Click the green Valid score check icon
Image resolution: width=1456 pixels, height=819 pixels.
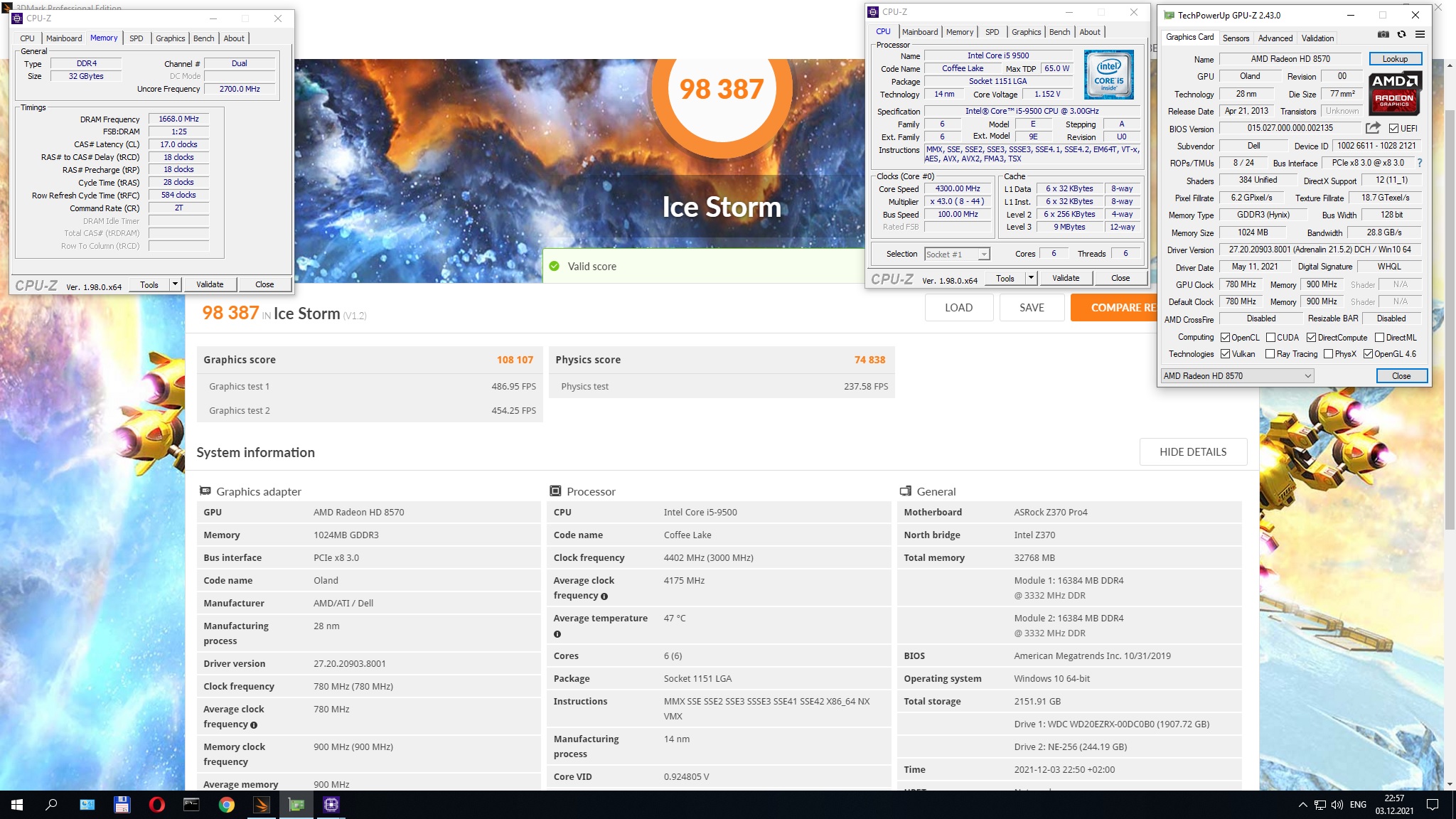(555, 266)
